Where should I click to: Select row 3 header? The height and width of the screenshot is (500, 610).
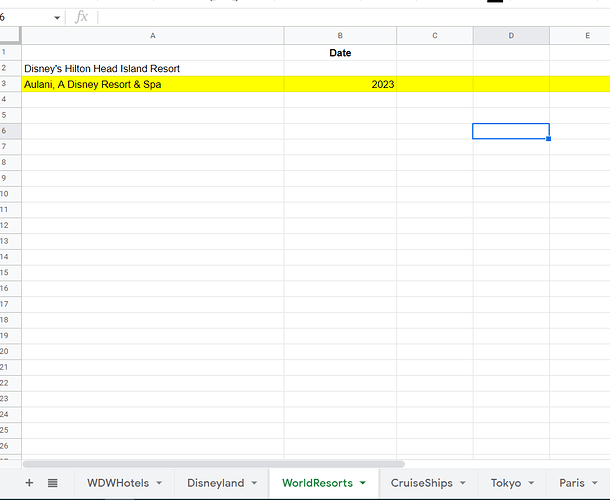point(10,84)
